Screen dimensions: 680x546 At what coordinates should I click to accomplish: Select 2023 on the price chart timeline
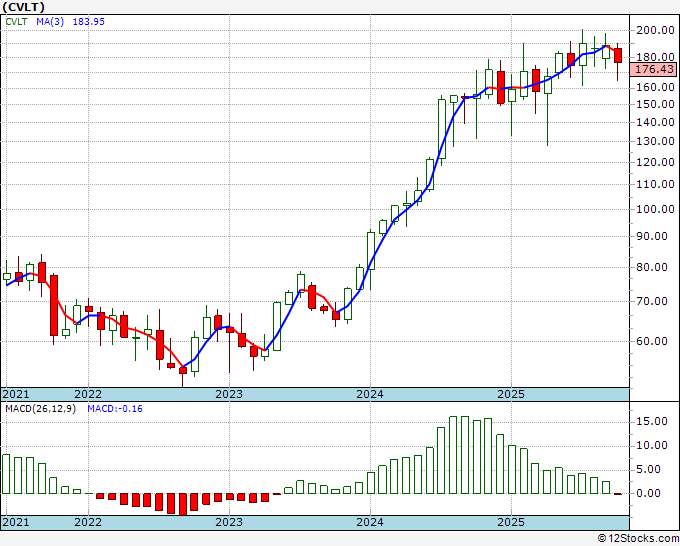229,394
